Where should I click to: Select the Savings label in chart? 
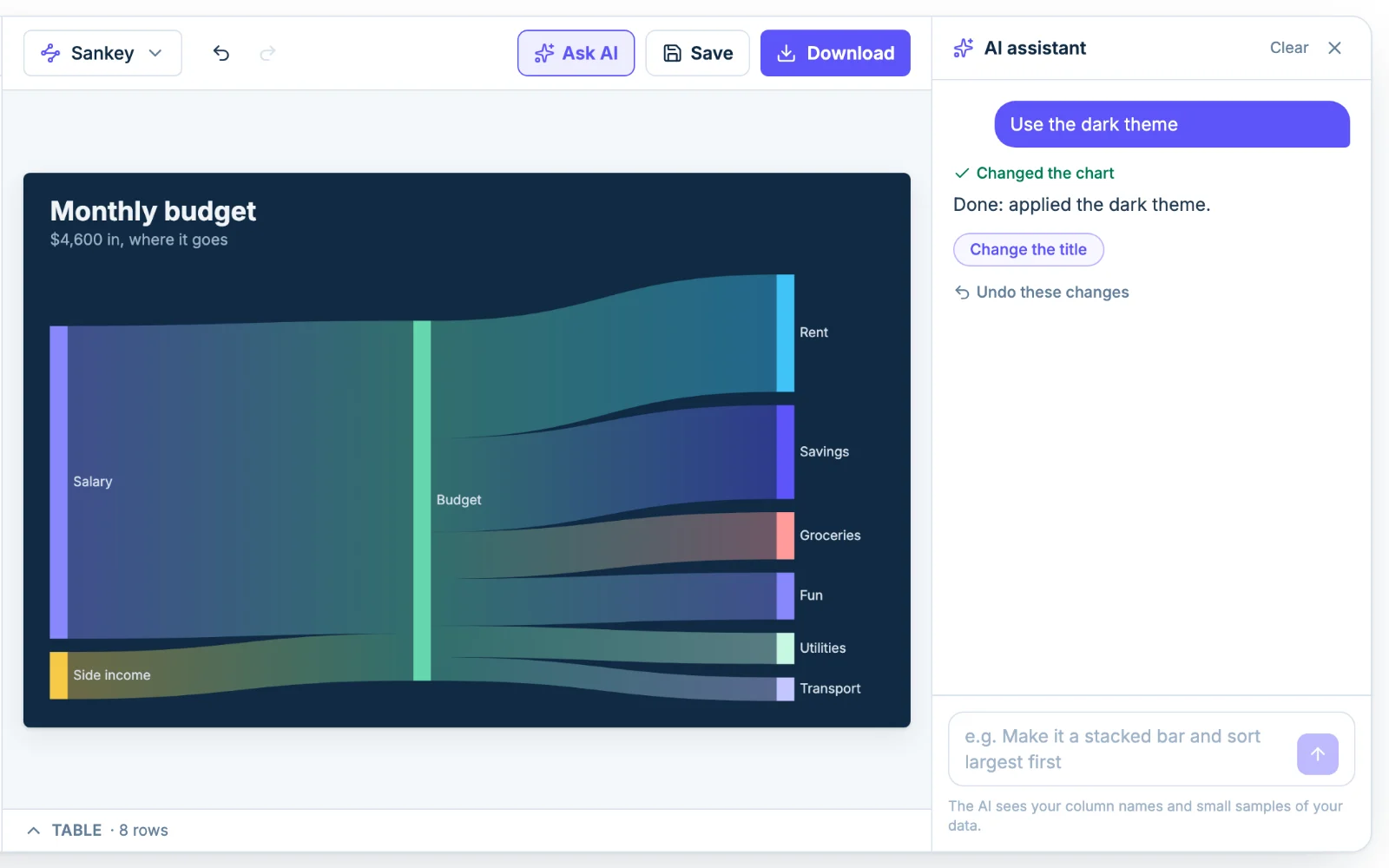(824, 451)
